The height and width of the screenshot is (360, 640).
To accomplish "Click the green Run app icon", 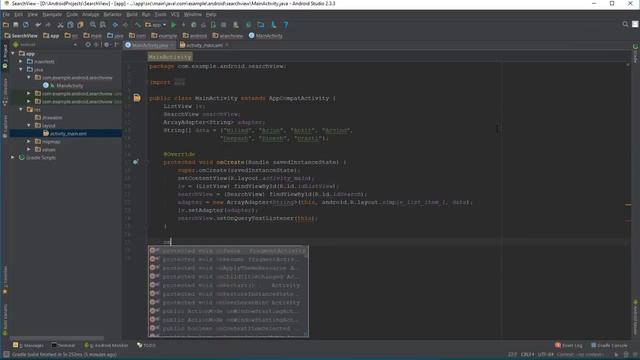I will (173, 25).
